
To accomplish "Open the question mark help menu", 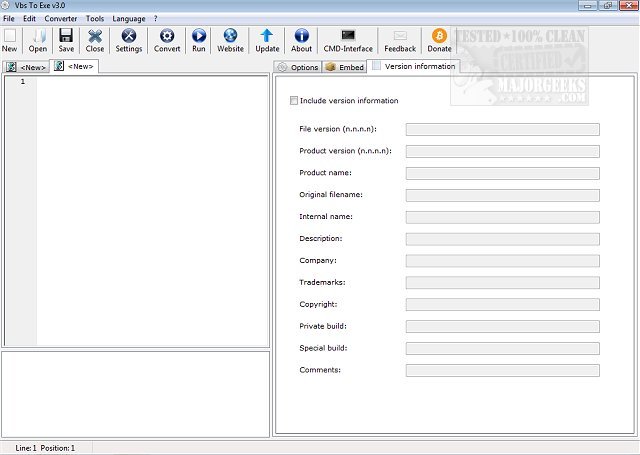I will [156, 19].
